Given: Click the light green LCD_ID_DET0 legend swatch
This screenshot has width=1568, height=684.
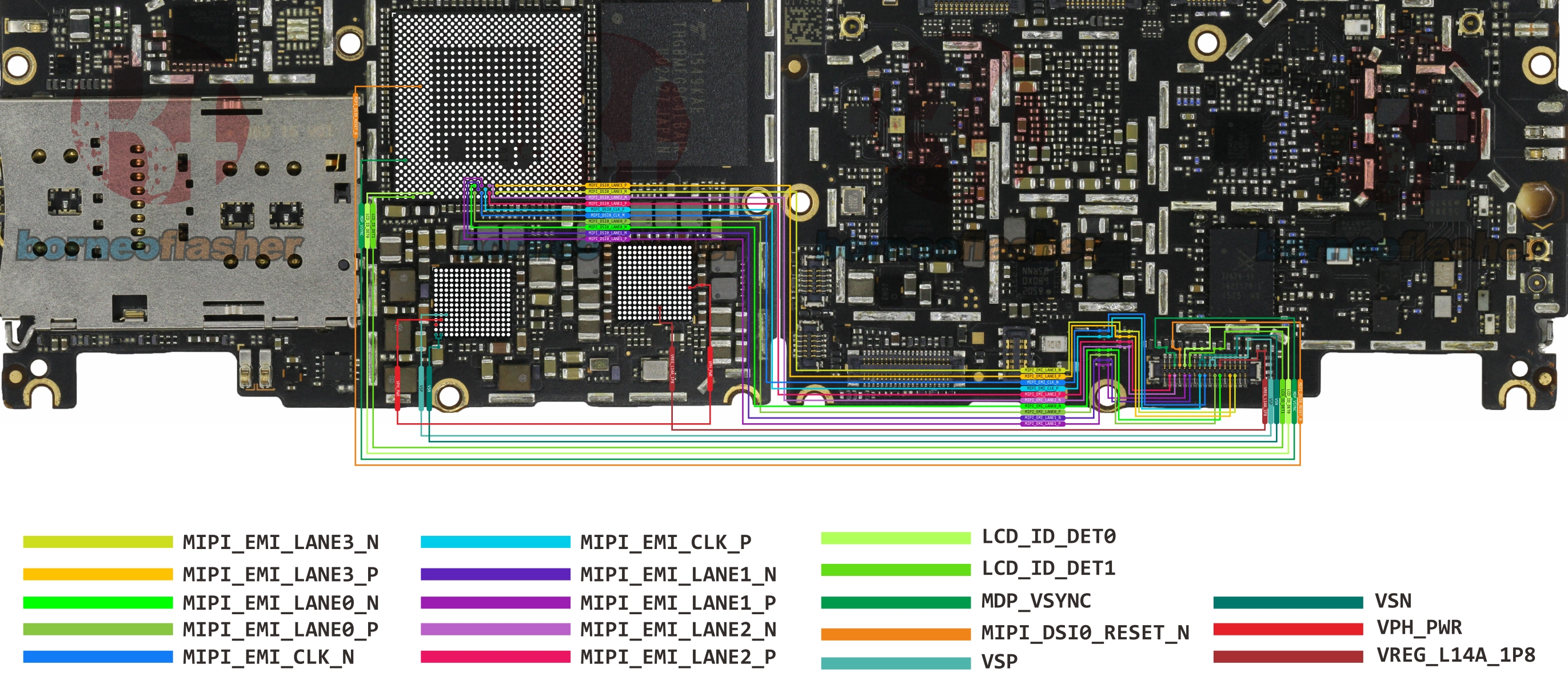Looking at the screenshot, I should [895, 538].
